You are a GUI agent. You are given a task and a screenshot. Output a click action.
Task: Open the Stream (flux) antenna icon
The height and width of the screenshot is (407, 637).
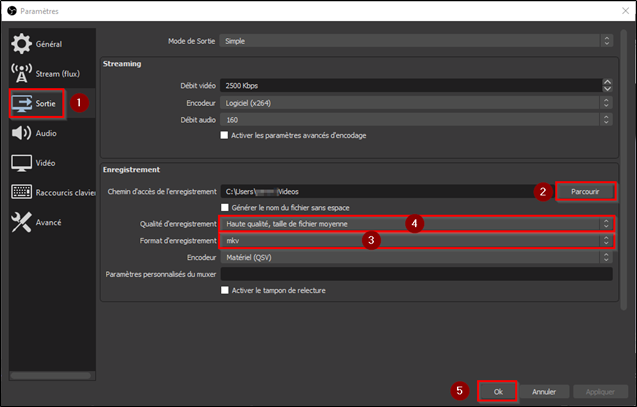(x=21, y=73)
